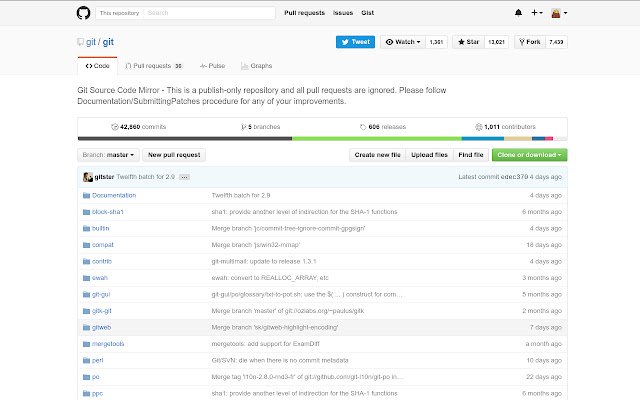
Task: Fork the git repository
Action: pyautogui.click(x=530, y=42)
